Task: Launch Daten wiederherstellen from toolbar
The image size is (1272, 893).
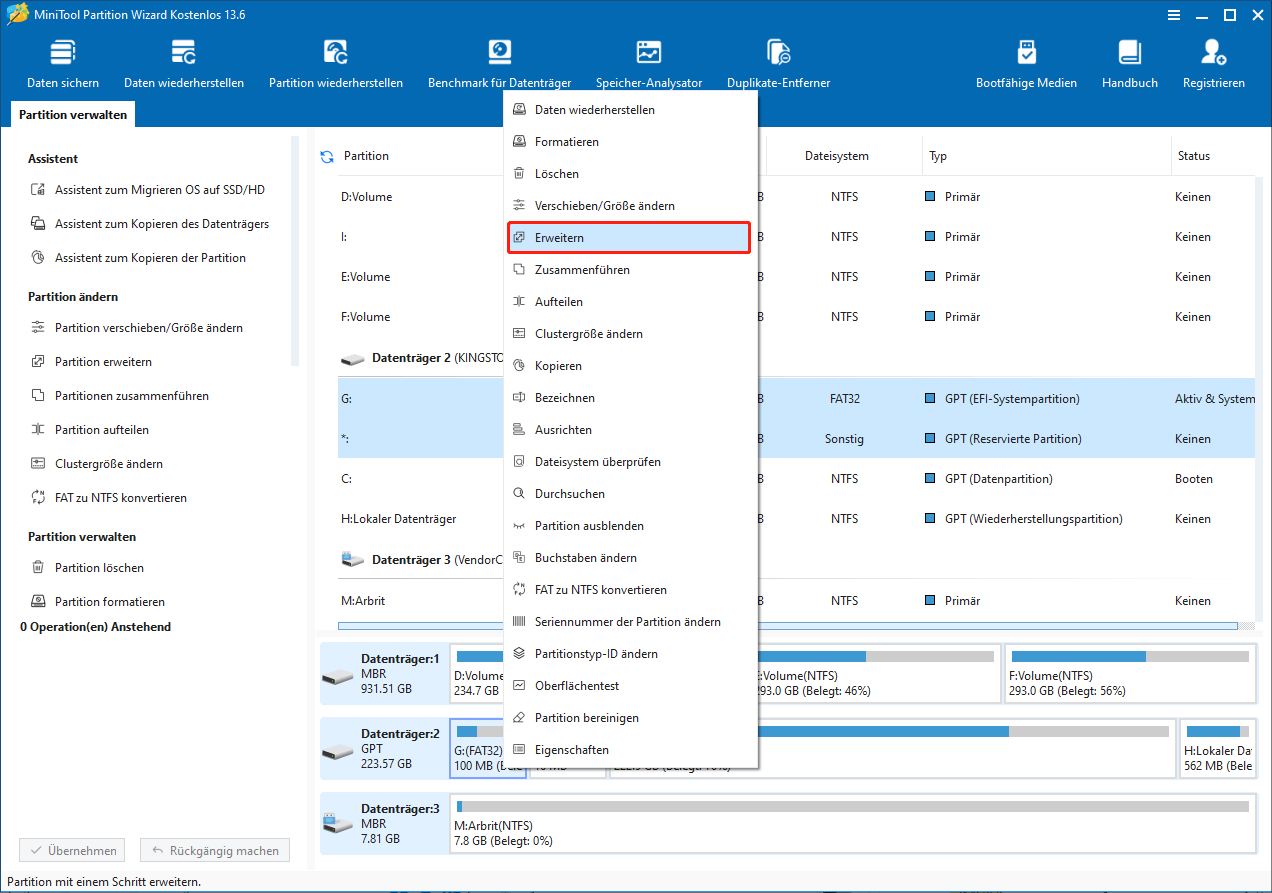Action: click(184, 64)
